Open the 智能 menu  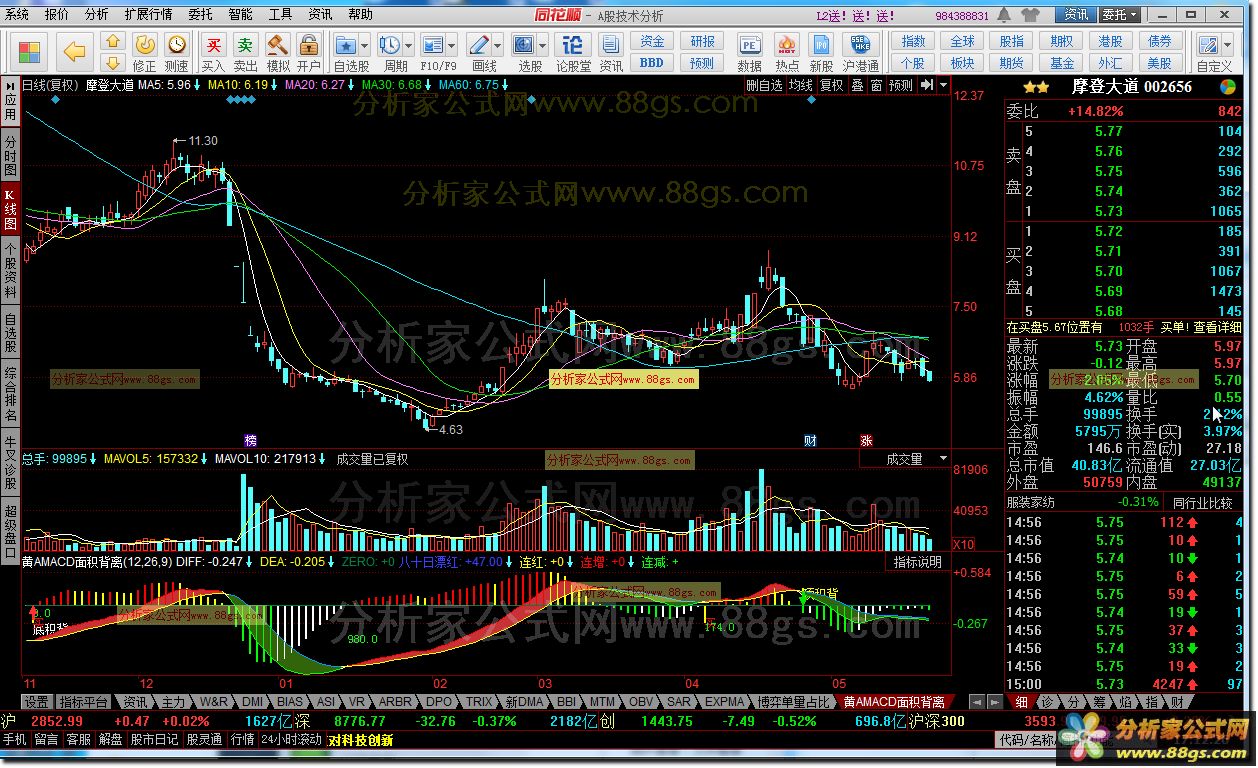click(240, 15)
